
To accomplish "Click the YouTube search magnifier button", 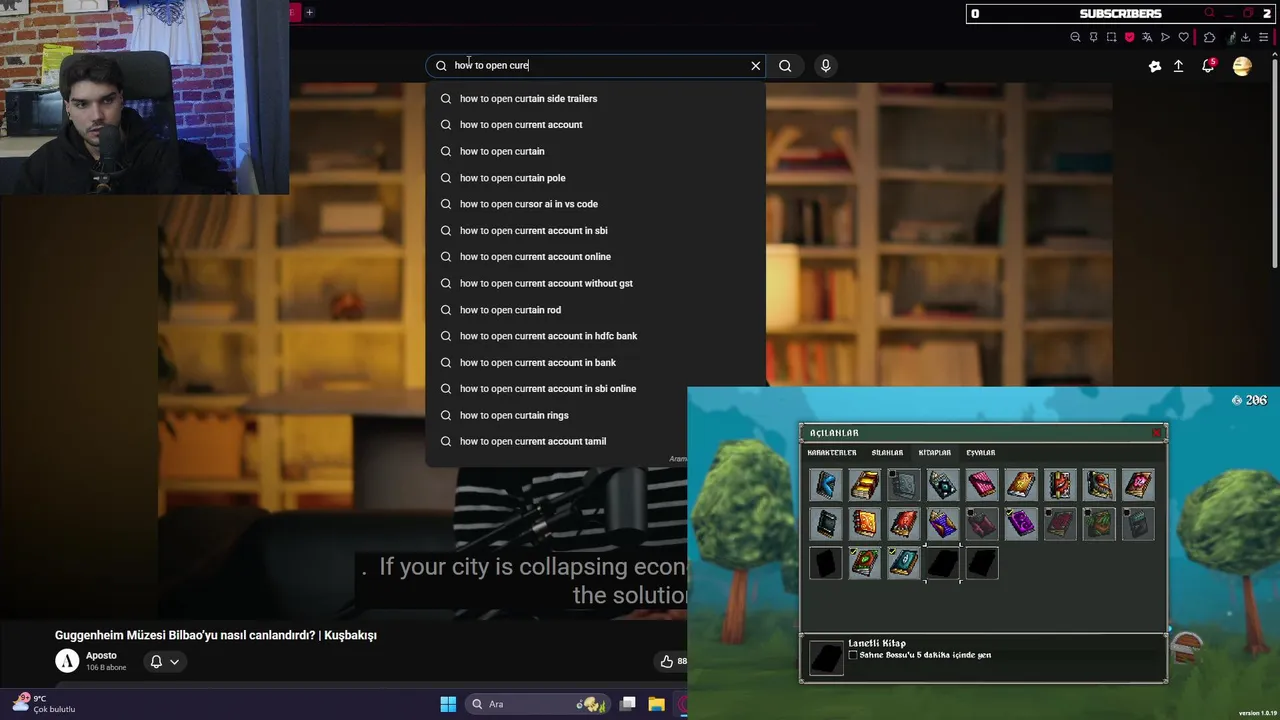I will pyautogui.click(x=785, y=66).
